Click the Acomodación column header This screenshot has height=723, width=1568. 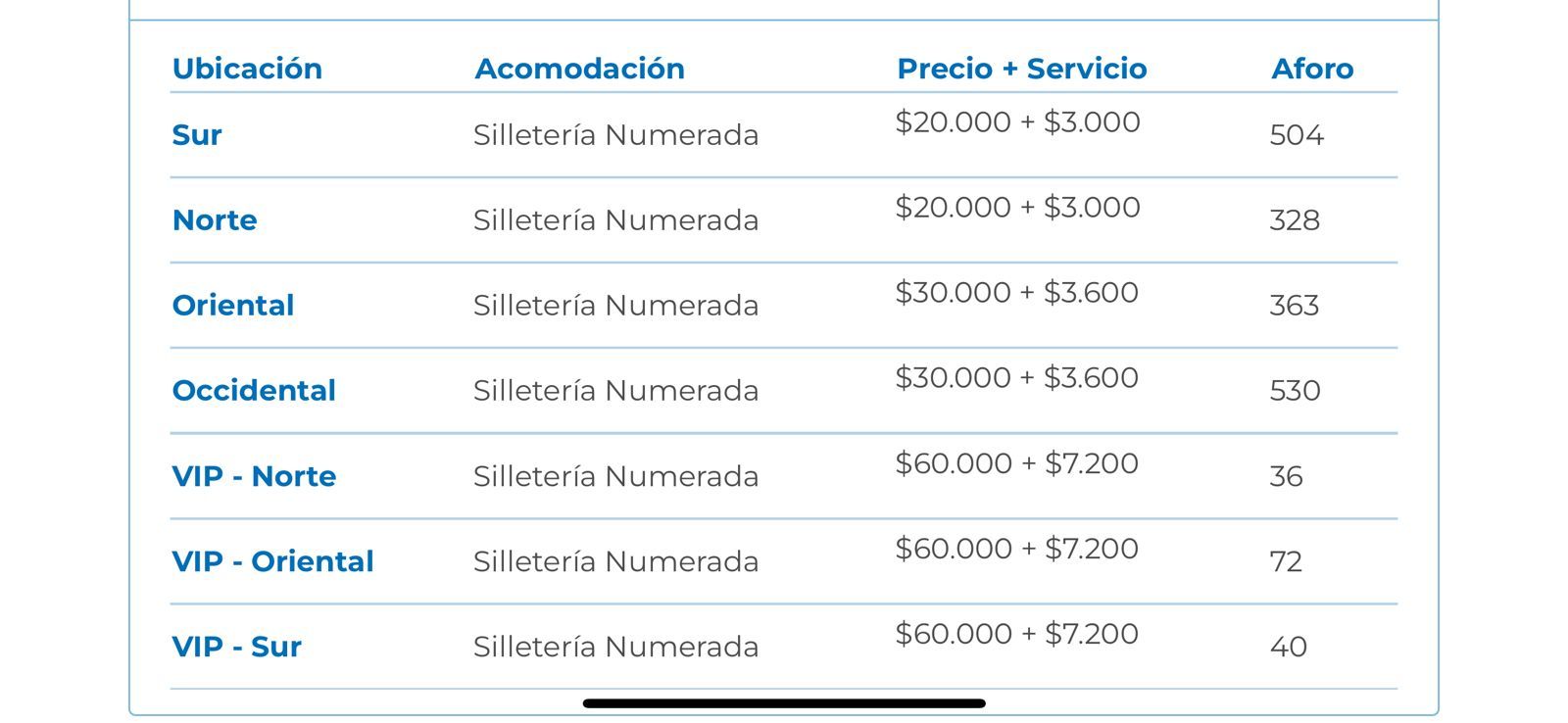(580, 69)
